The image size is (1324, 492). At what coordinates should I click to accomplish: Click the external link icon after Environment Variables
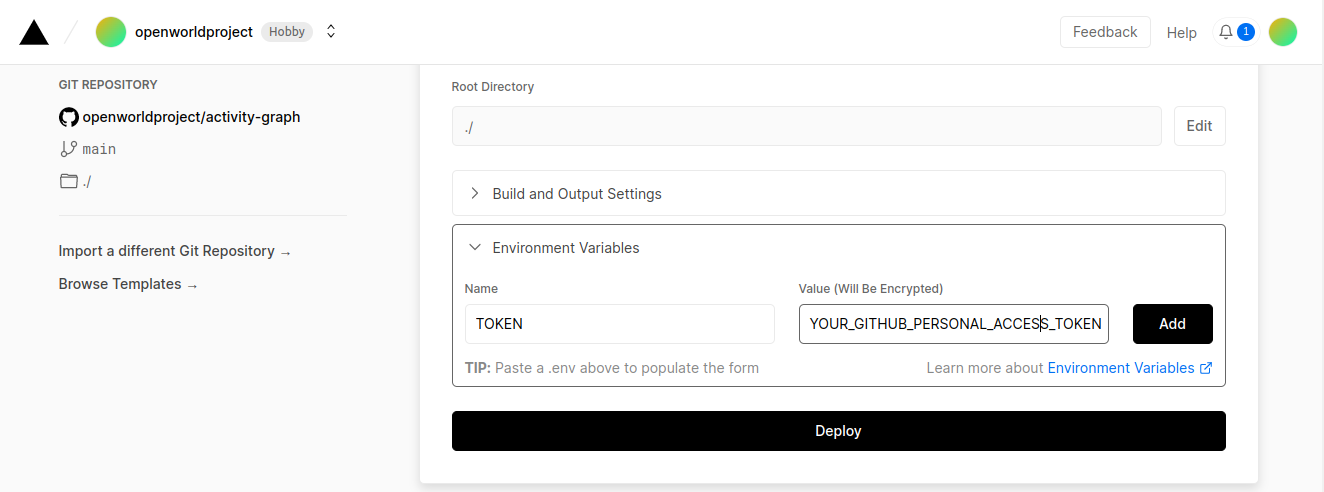click(1206, 368)
